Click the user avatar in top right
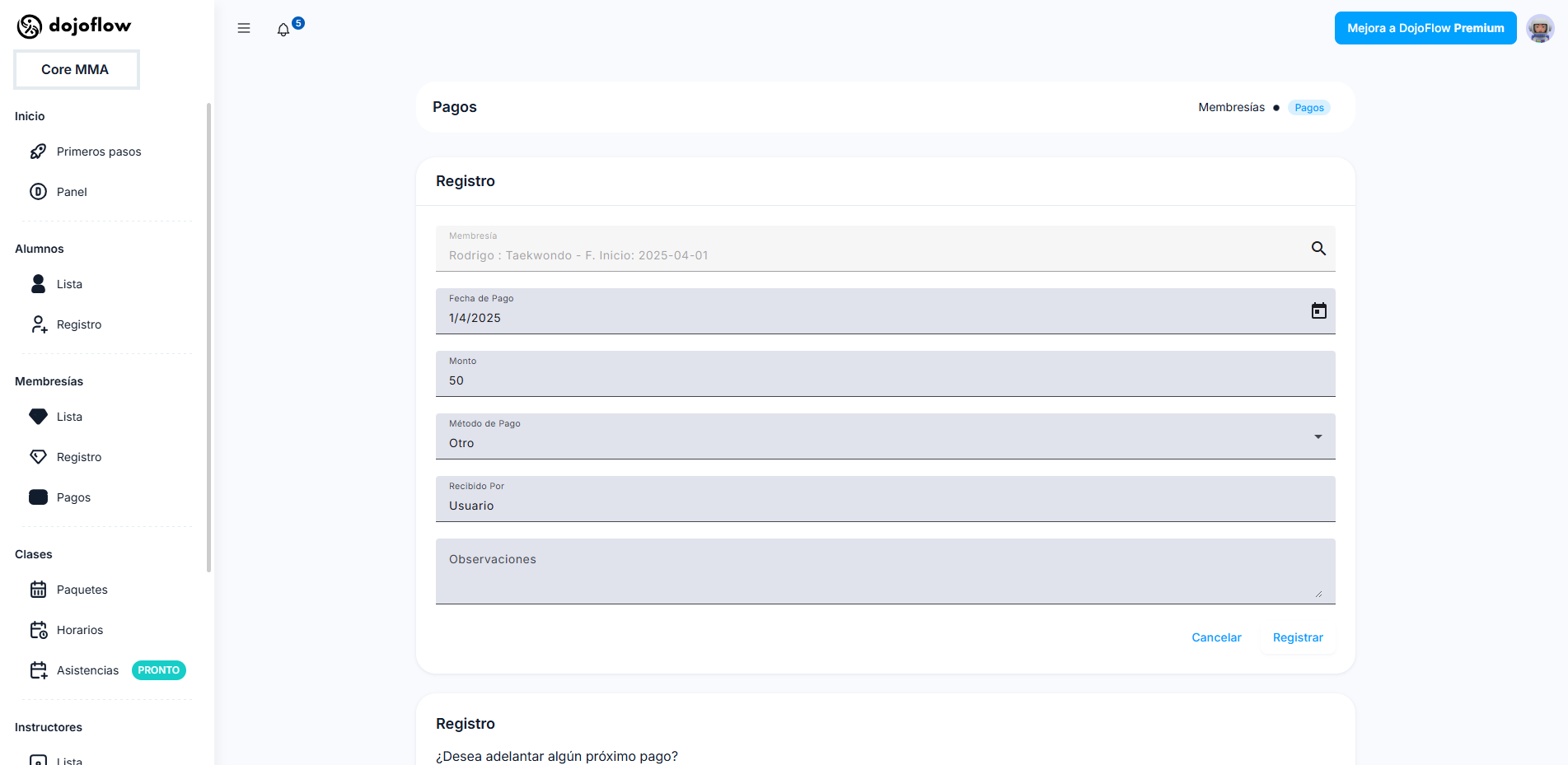 1539,28
